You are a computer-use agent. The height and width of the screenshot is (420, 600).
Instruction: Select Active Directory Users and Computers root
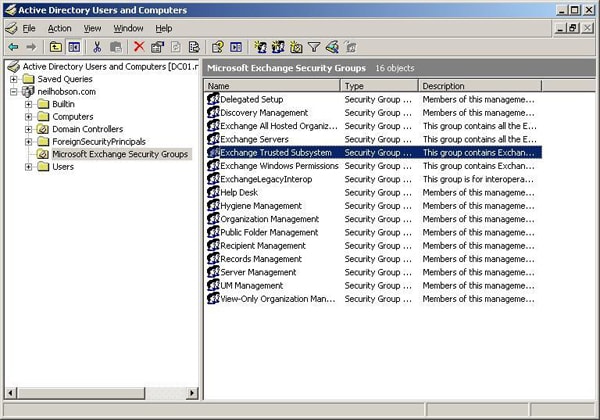coord(111,67)
